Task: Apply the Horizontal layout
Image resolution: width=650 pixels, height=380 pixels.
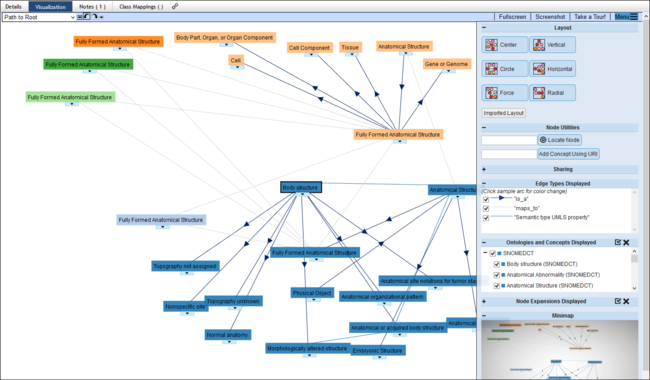Action: [x=552, y=69]
